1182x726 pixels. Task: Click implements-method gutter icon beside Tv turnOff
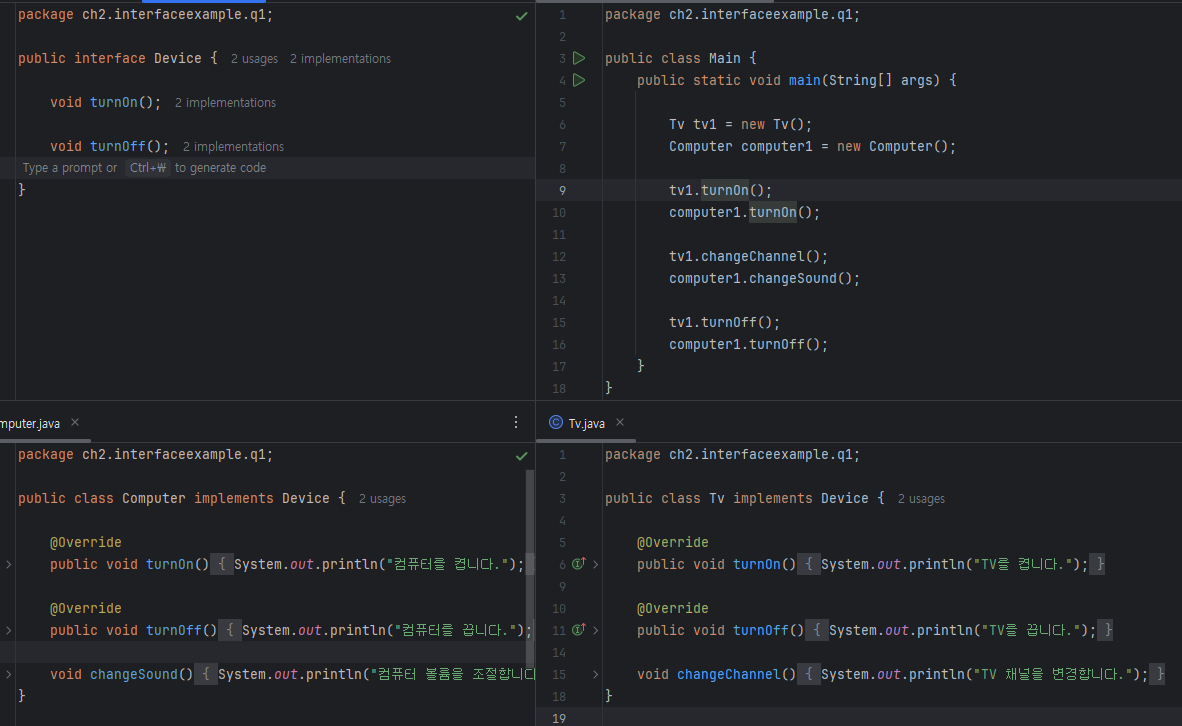(579, 630)
